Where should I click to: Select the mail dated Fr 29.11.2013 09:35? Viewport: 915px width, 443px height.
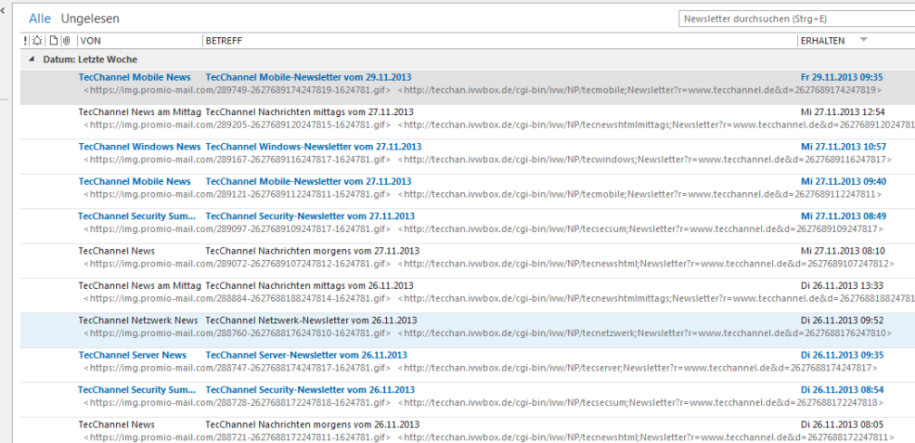click(841, 77)
